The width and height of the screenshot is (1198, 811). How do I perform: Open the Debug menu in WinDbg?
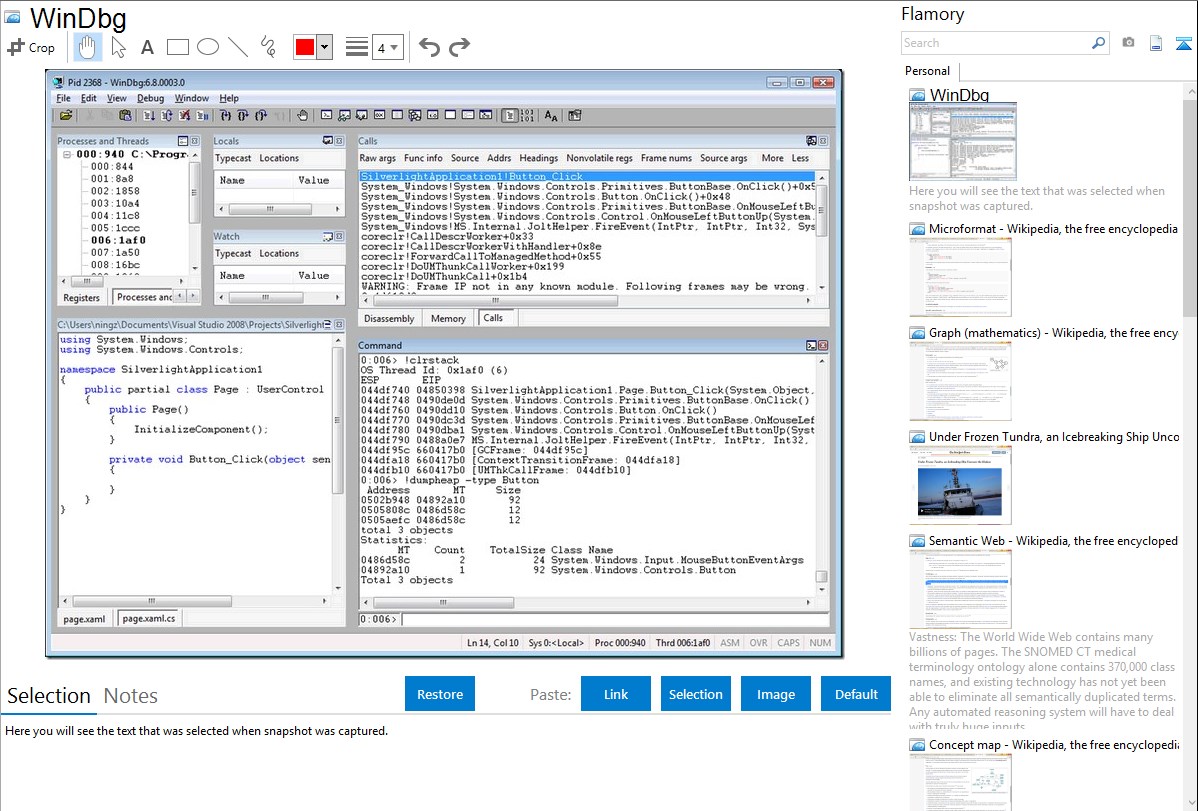click(x=151, y=98)
